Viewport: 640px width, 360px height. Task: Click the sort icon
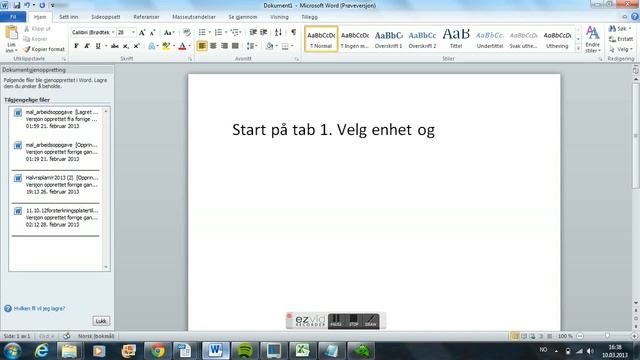click(x=278, y=32)
